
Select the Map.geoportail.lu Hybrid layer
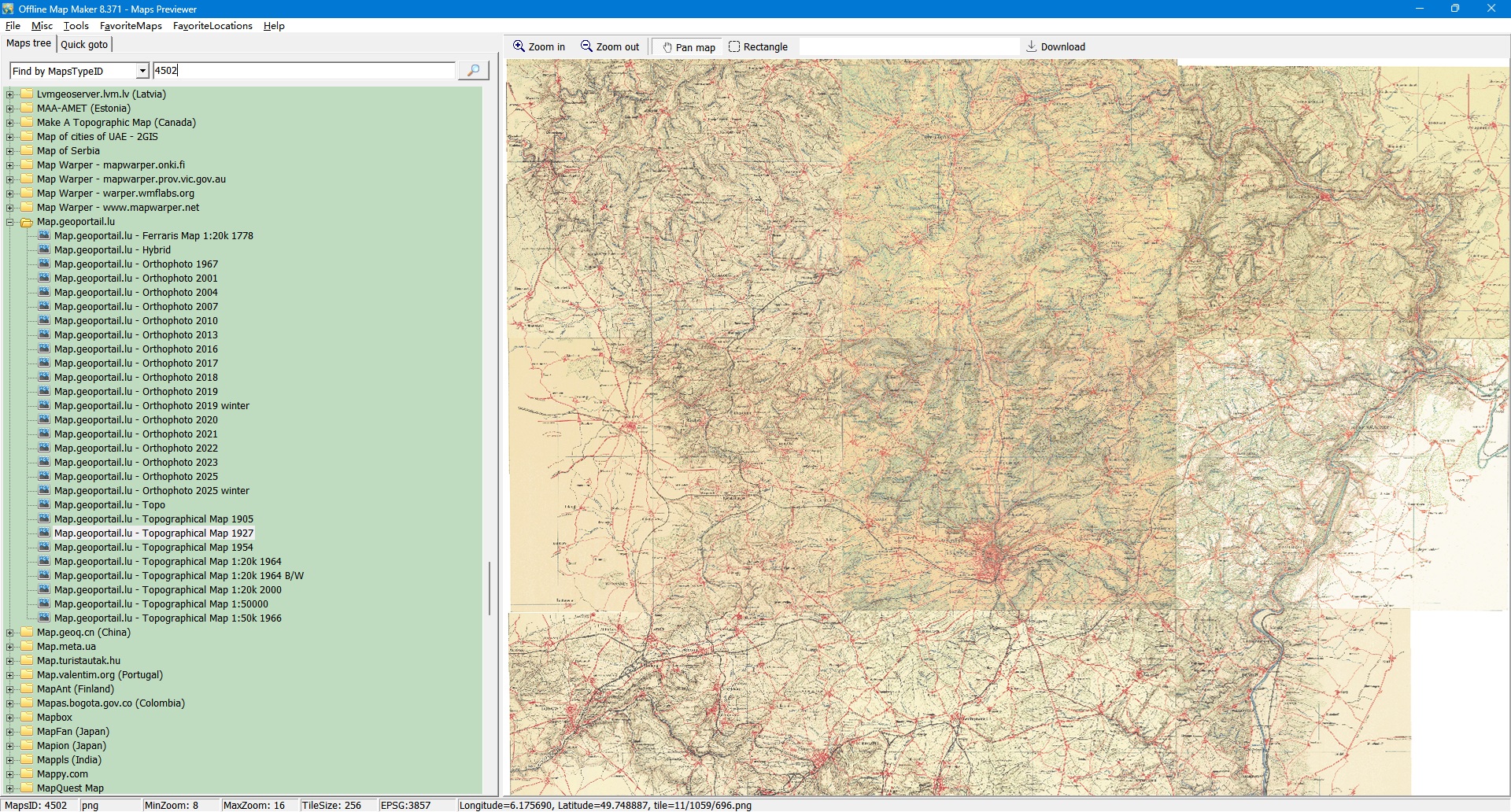point(113,250)
